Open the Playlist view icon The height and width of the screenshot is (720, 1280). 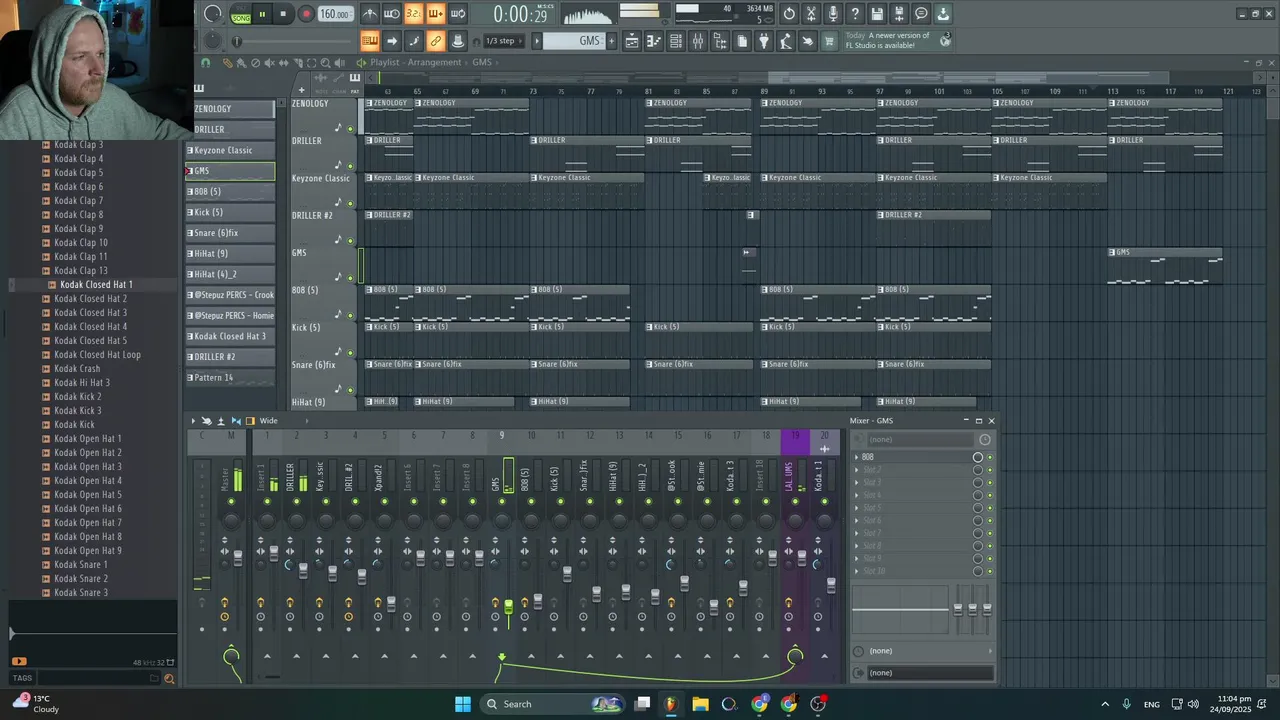[632, 41]
